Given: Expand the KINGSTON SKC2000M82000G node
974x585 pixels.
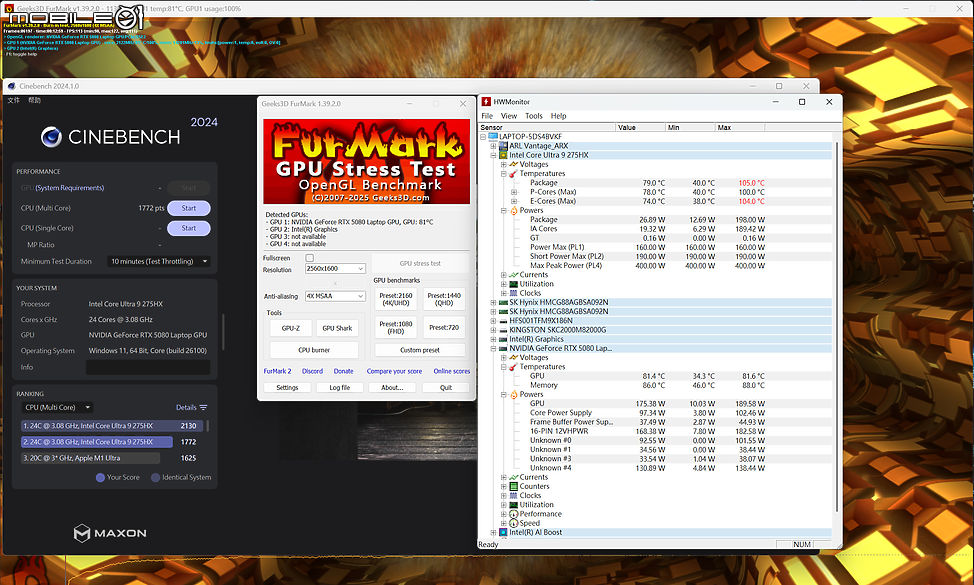Looking at the screenshot, I should 493,330.
